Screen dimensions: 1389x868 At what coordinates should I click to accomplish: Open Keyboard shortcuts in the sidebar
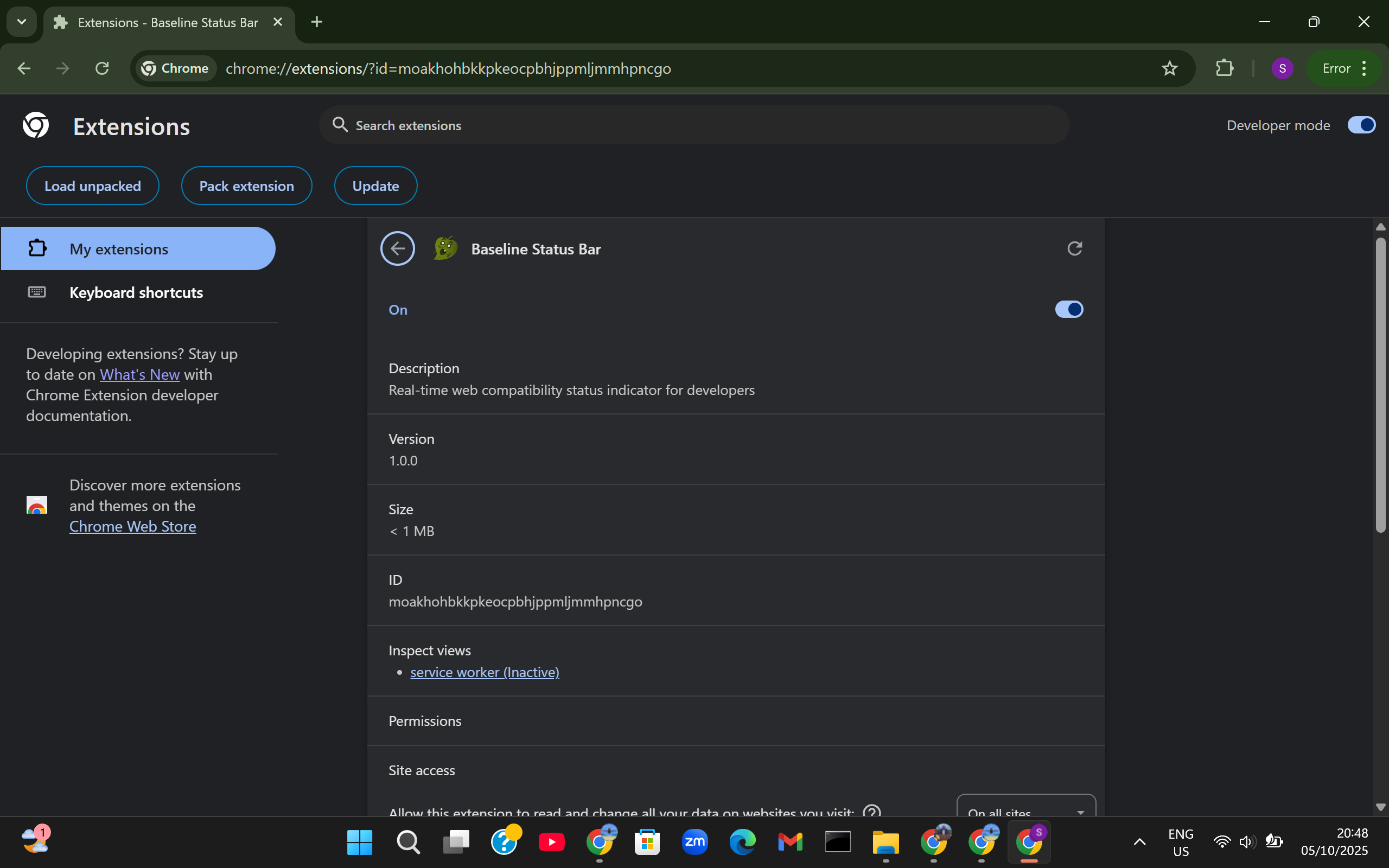pyautogui.click(x=136, y=292)
